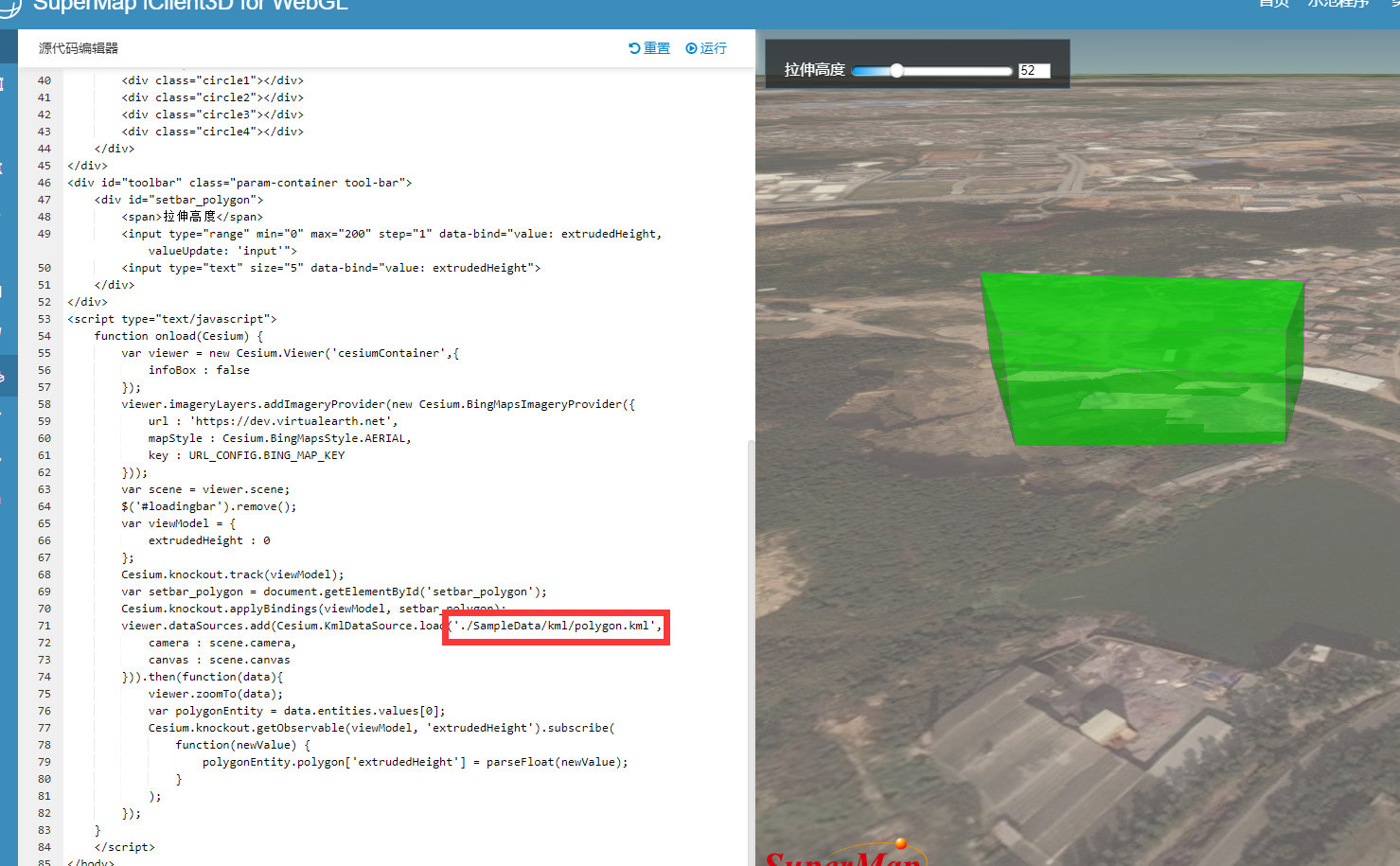
Task: Click the getElementById('setbar_polygon') line
Action: point(334,592)
